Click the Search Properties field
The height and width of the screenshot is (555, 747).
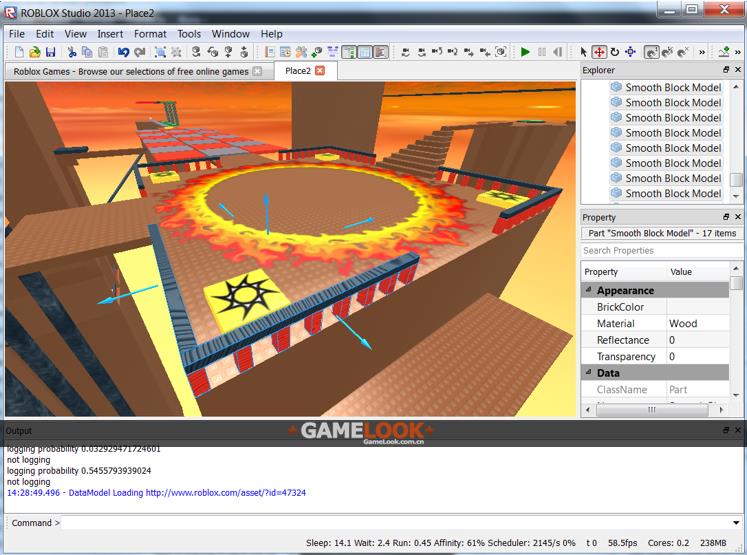point(661,251)
